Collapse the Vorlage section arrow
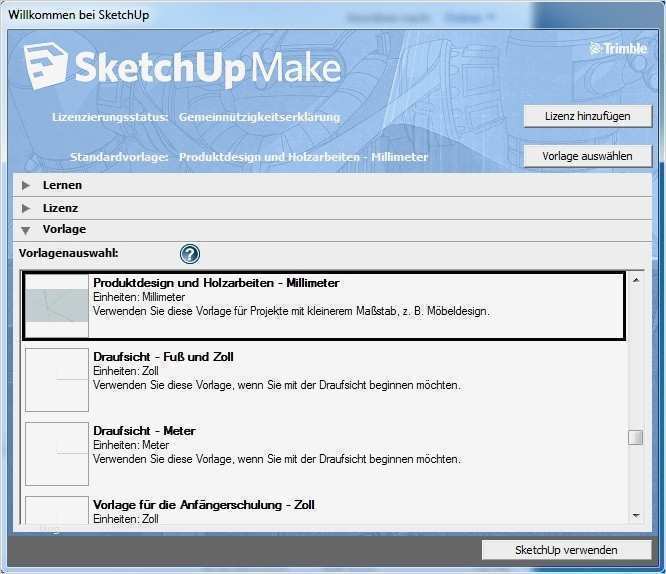 coord(26,230)
